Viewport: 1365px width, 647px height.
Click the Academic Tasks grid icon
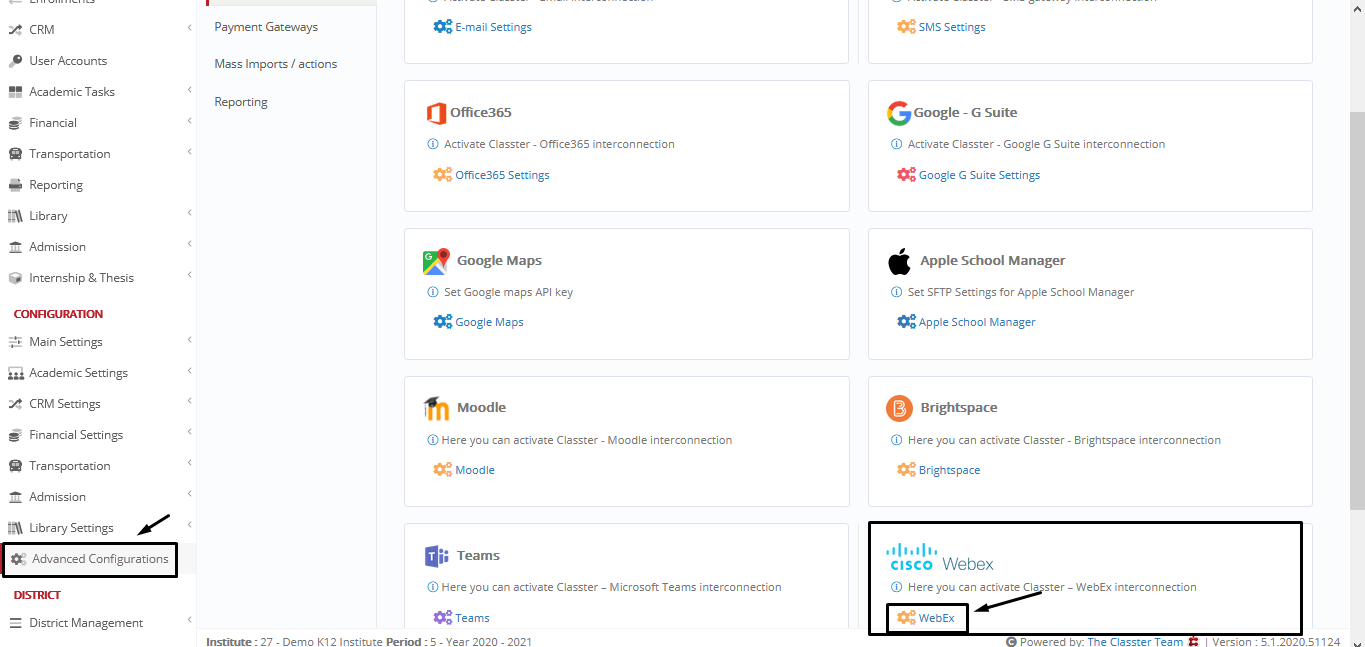tap(15, 92)
